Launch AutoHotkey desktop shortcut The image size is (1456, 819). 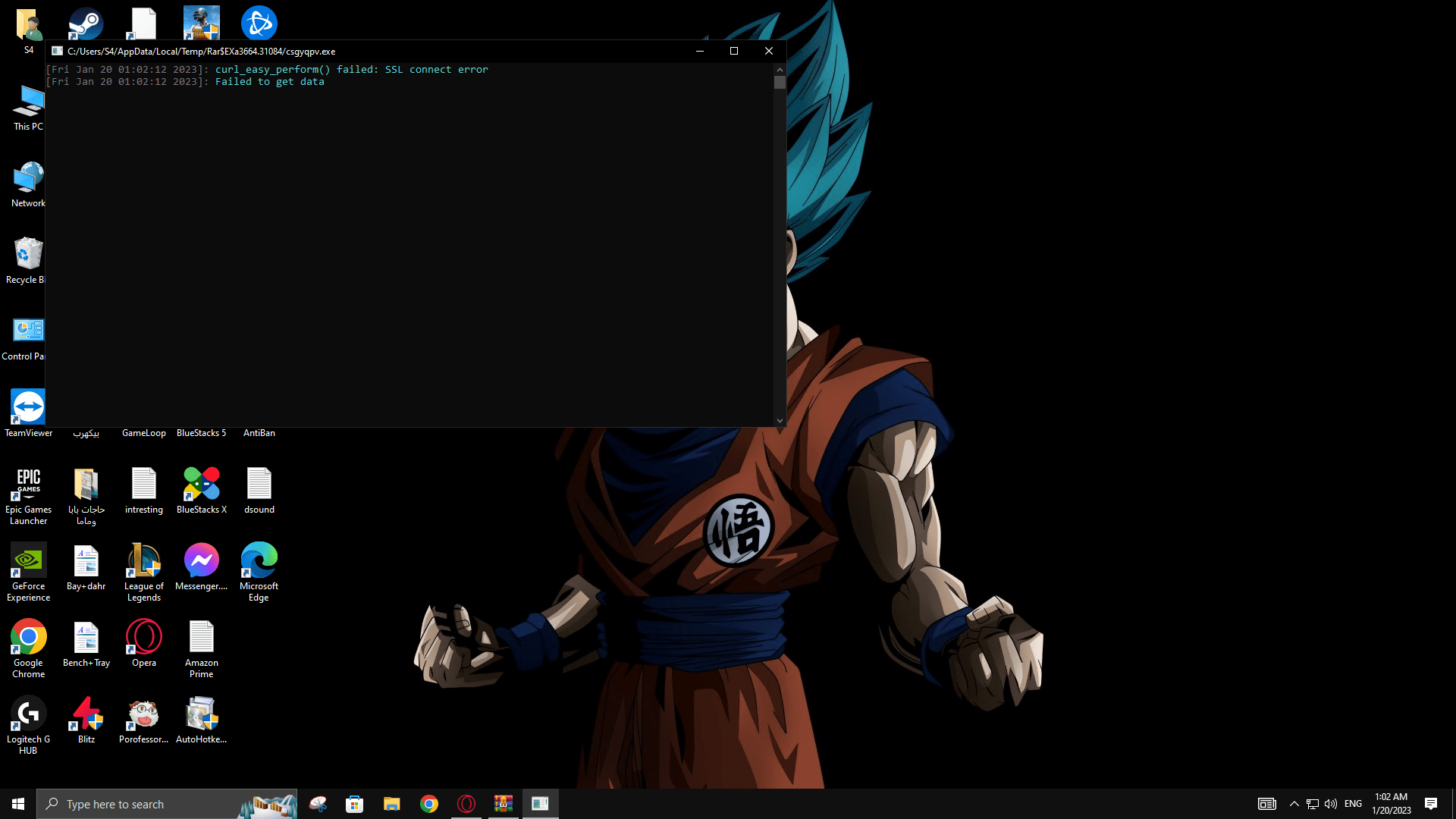(202, 720)
